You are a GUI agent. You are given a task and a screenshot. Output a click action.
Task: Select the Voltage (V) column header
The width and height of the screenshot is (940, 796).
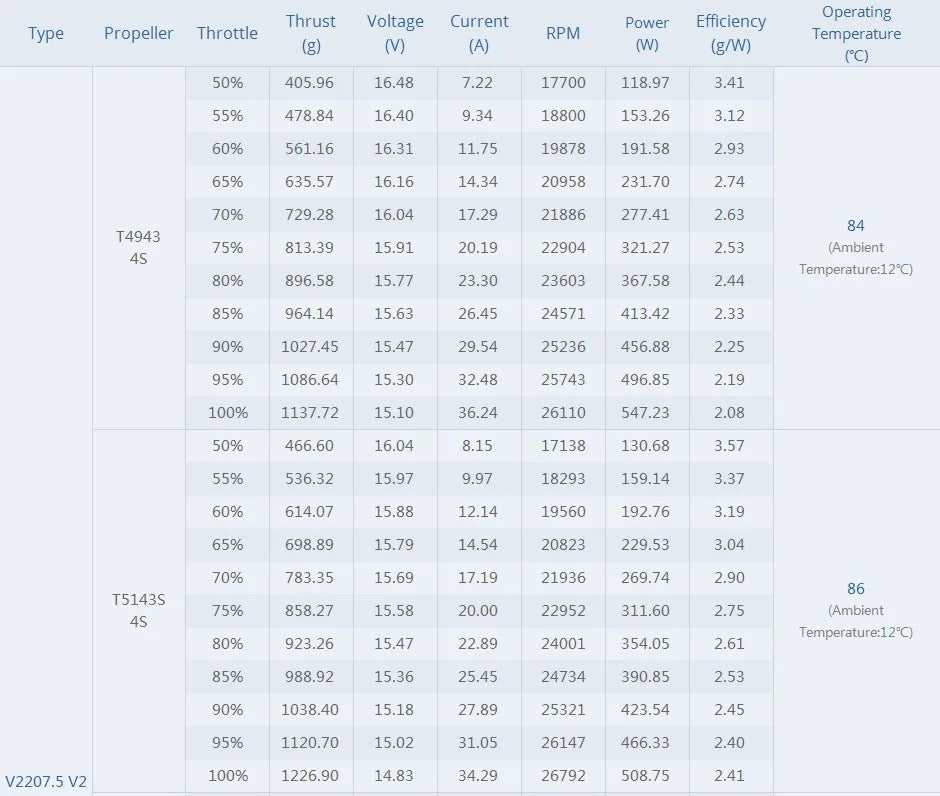click(395, 33)
